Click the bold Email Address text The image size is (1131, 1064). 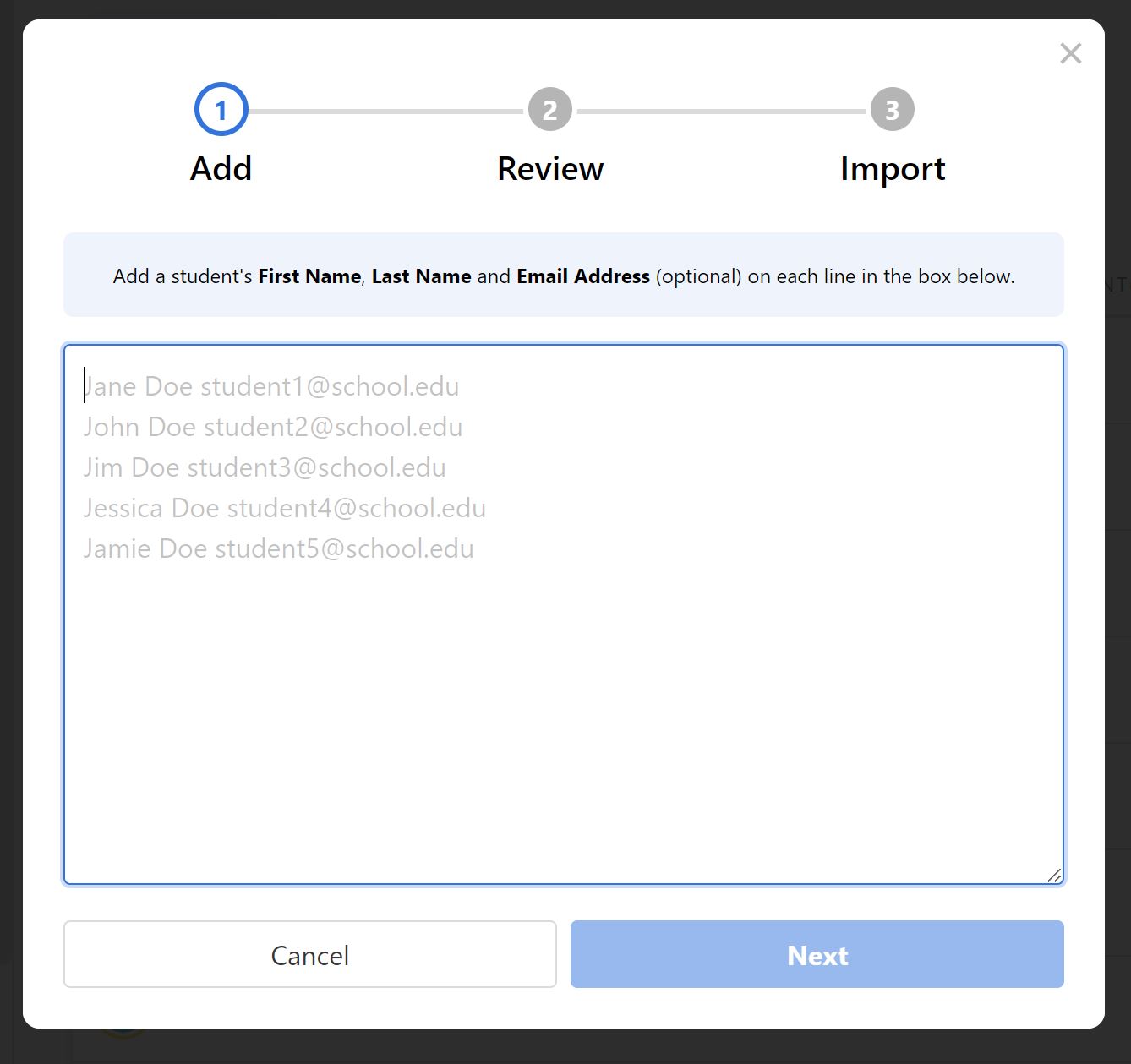pyautogui.click(x=582, y=276)
